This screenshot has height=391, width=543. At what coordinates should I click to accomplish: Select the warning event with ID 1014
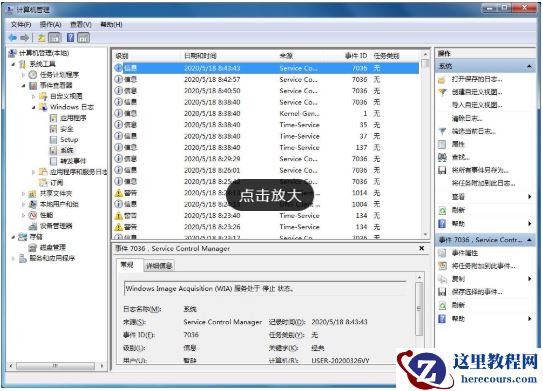[266, 193]
